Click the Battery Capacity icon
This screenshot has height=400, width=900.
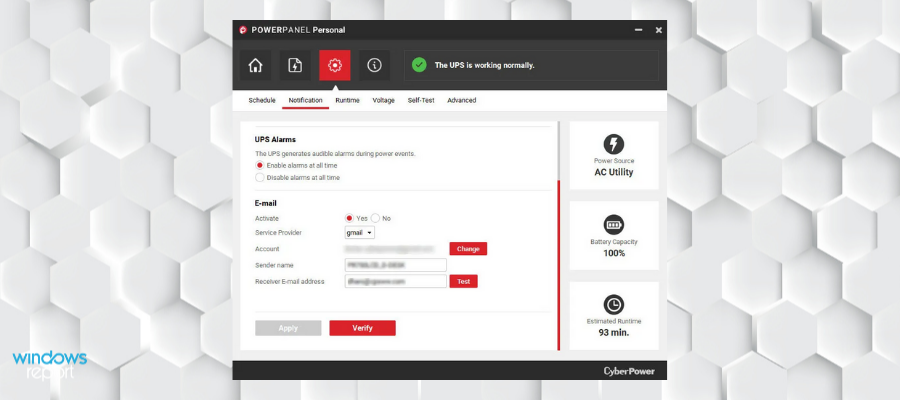click(614, 224)
